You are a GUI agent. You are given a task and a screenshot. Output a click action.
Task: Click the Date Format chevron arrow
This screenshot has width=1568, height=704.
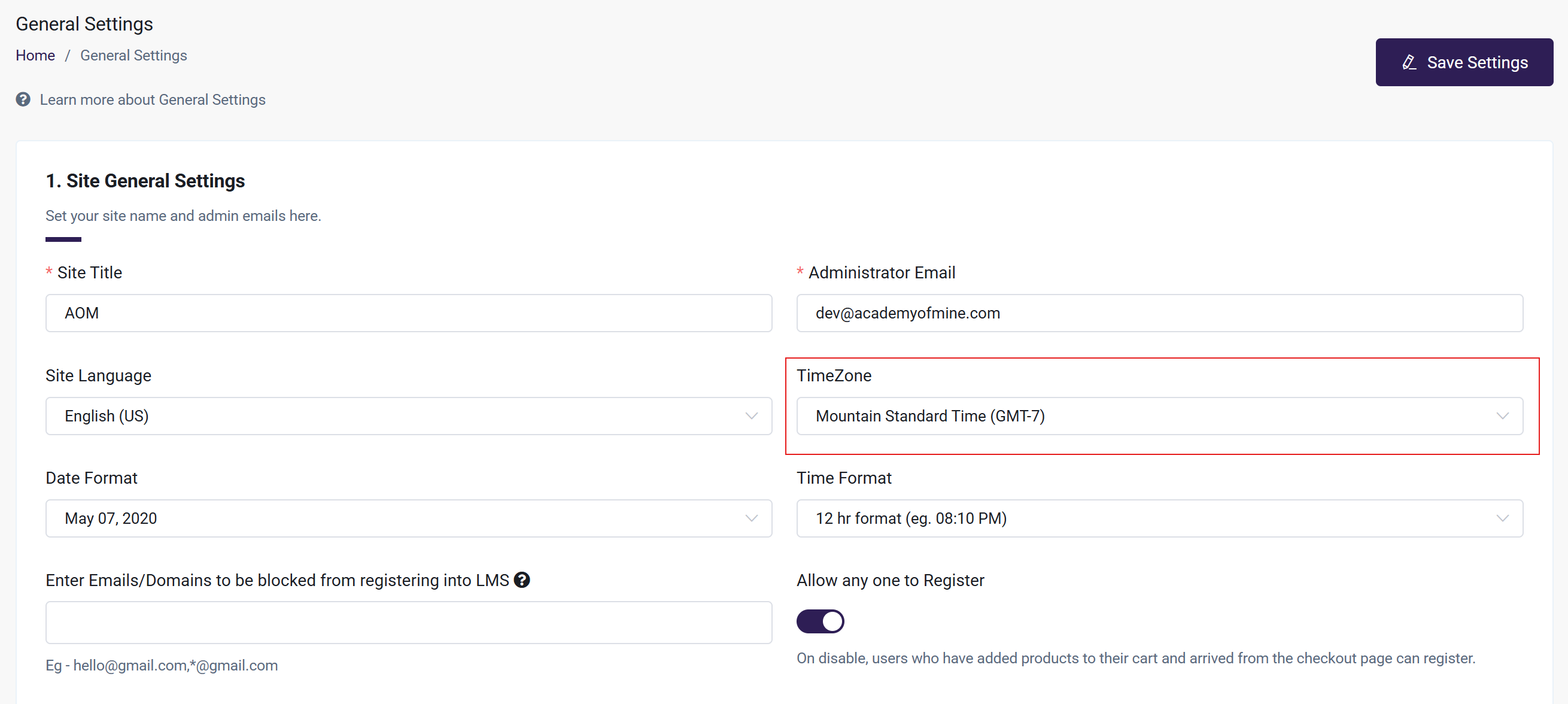pos(751,518)
